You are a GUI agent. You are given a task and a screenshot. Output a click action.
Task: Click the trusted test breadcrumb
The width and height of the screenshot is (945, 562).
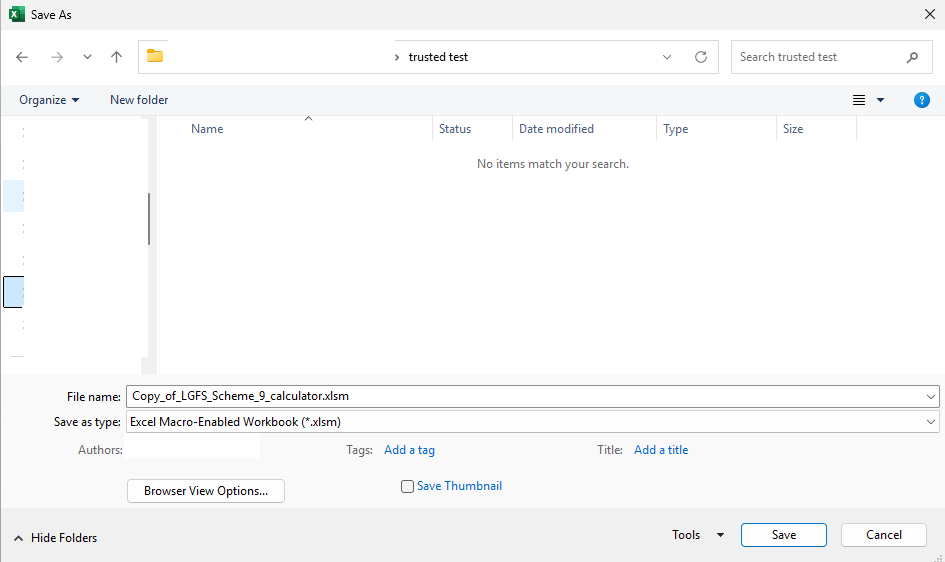click(438, 57)
